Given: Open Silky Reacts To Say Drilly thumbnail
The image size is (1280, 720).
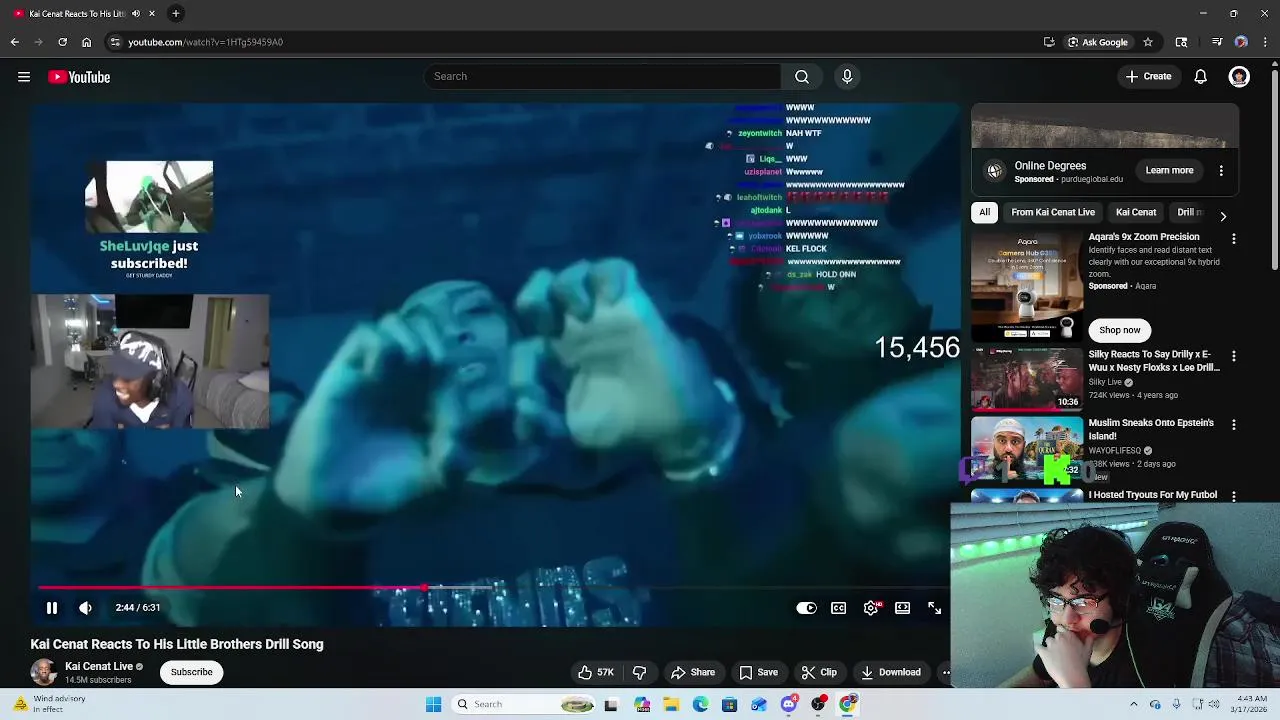Looking at the screenshot, I should [x=1027, y=379].
